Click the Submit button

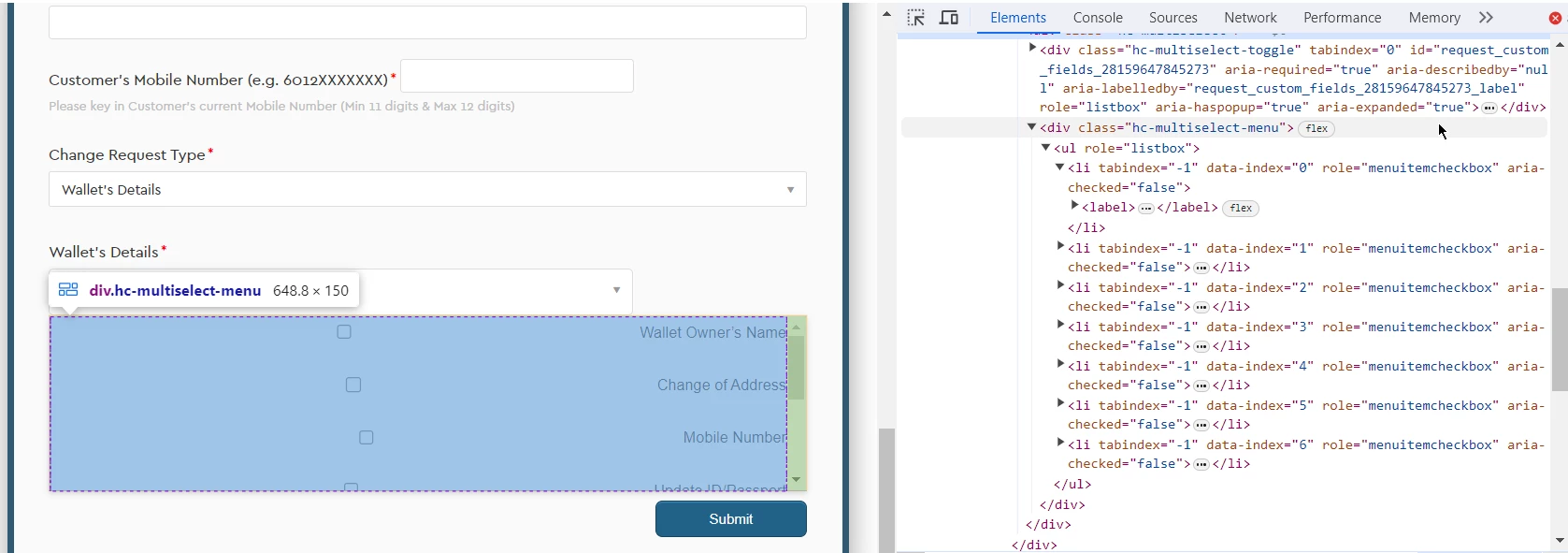(731, 519)
